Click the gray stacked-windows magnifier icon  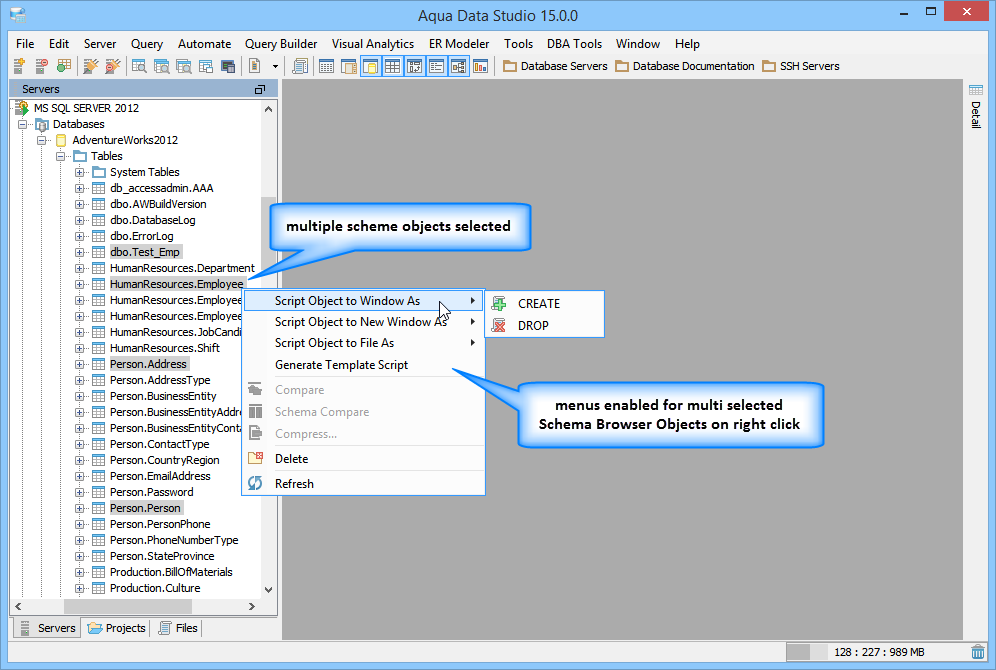click(x=184, y=65)
